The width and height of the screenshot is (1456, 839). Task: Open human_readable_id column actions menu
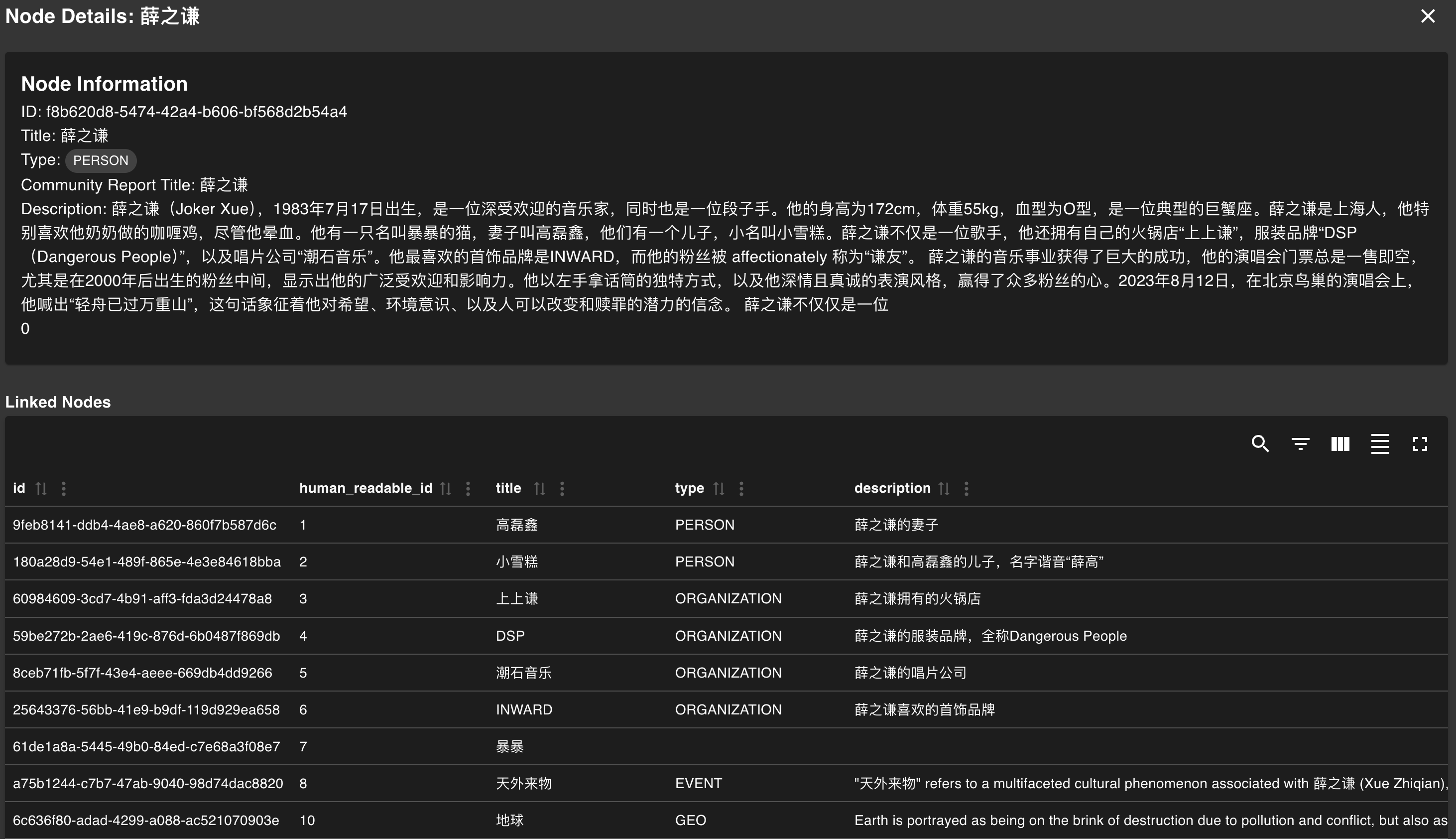(468, 489)
